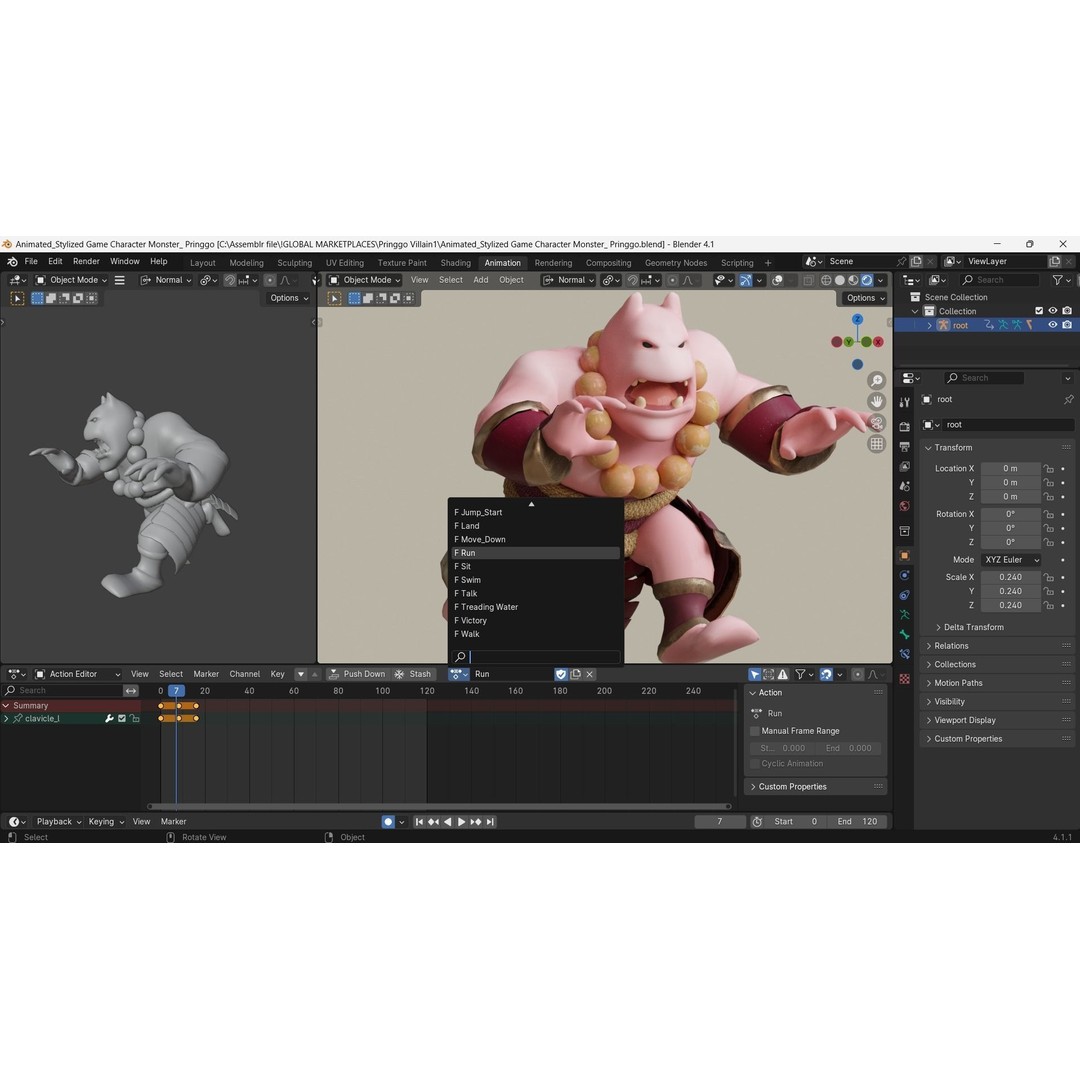The image size is (1080, 1080).
Task: Open the Render properties tab icon
Action: [x=904, y=427]
